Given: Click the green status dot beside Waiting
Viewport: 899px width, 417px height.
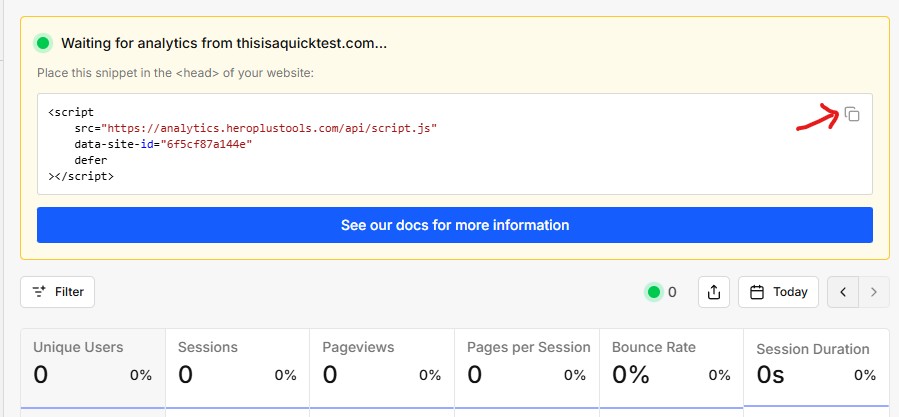Looking at the screenshot, I should (x=43, y=43).
